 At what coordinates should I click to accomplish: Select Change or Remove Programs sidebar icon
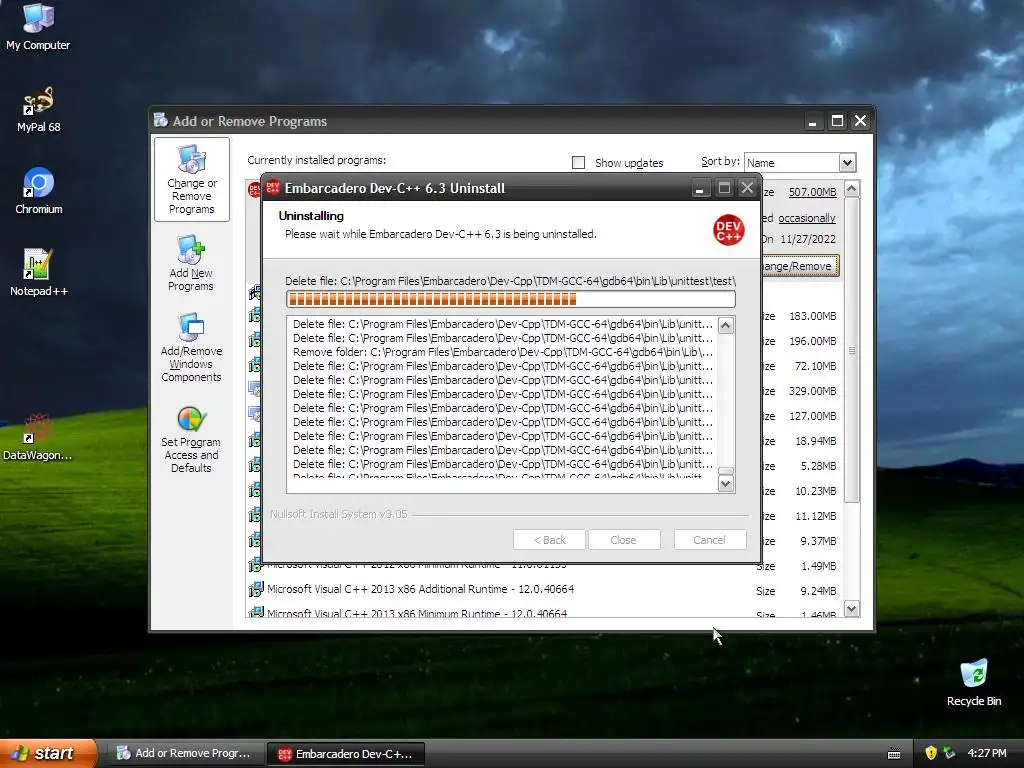[x=191, y=180]
